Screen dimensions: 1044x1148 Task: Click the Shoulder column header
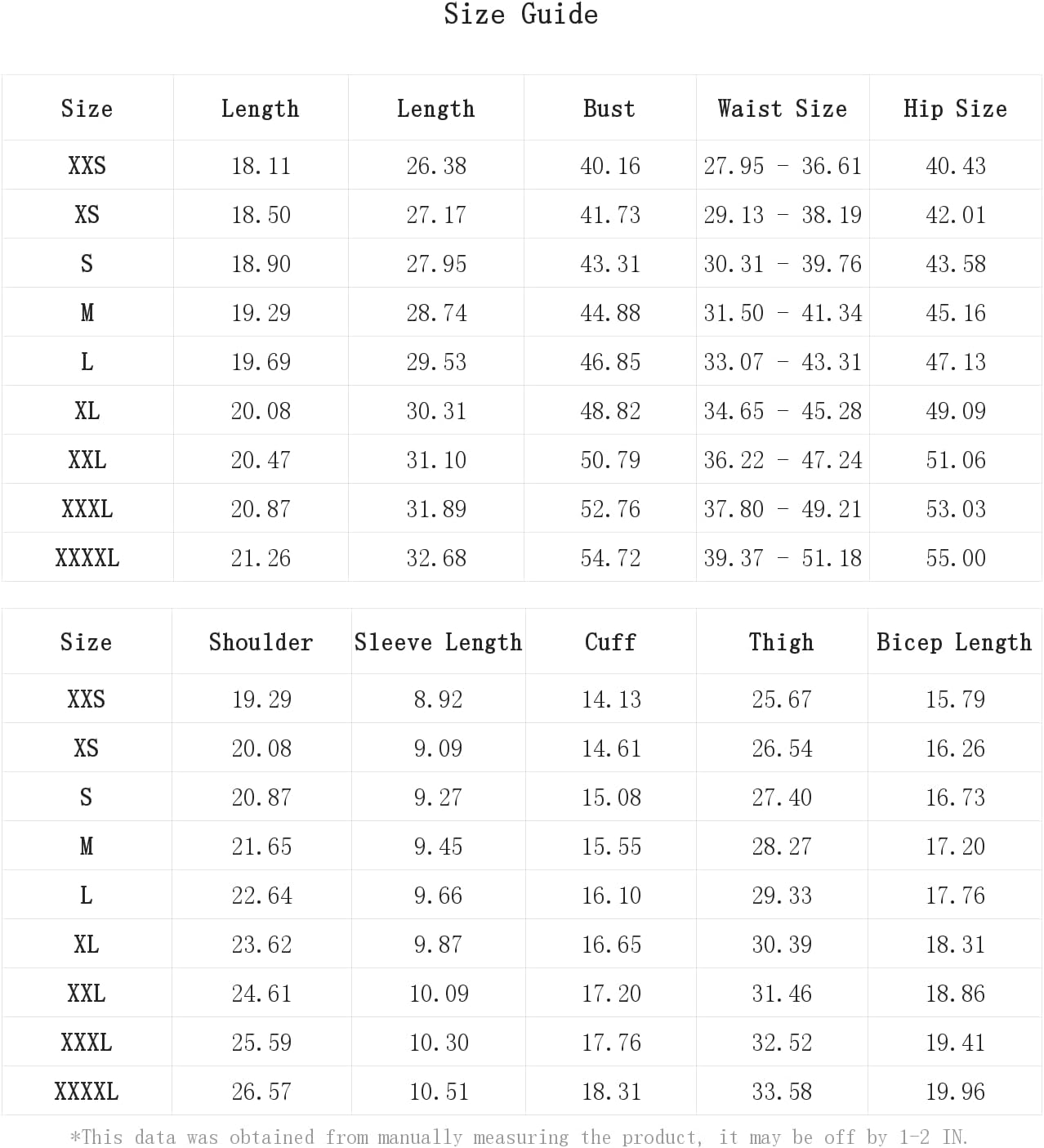pos(261,642)
